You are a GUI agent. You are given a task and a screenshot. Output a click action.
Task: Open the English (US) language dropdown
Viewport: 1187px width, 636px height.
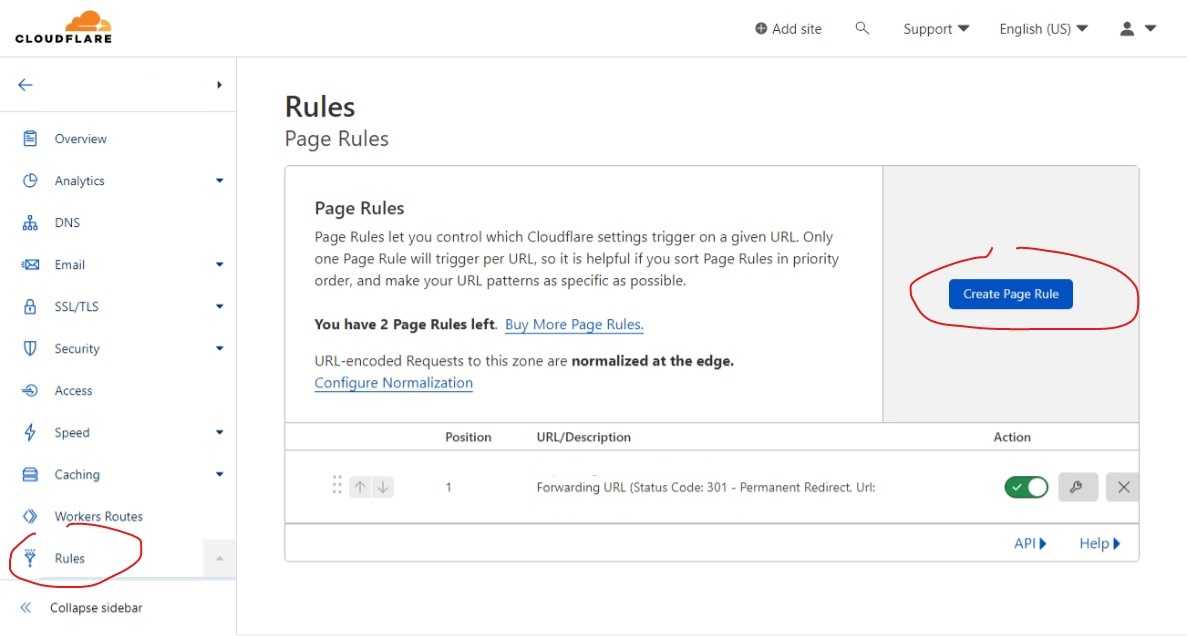tap(1043, 29)
